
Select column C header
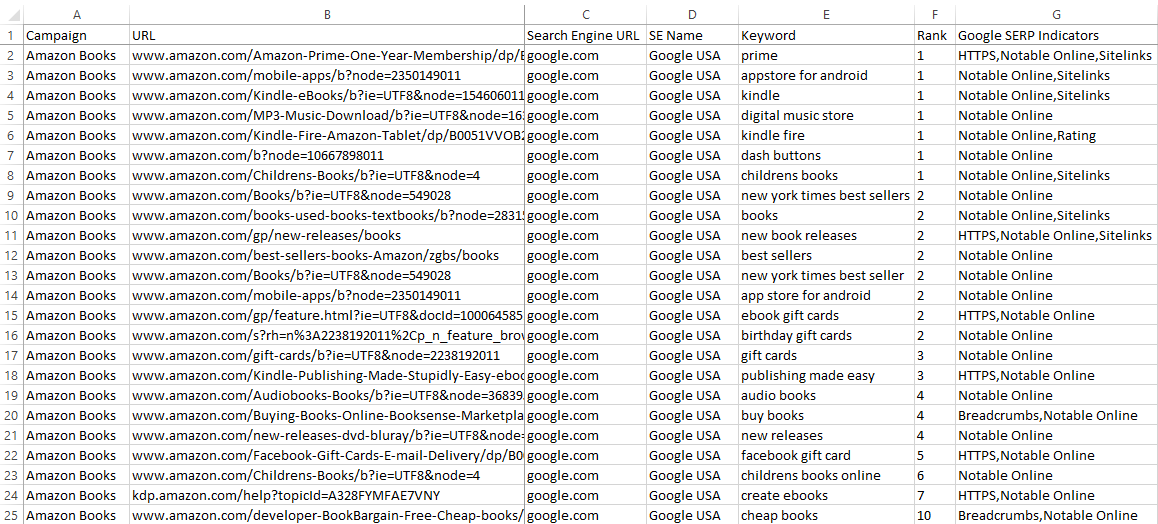pyautogui.click(x=586, y=13)
